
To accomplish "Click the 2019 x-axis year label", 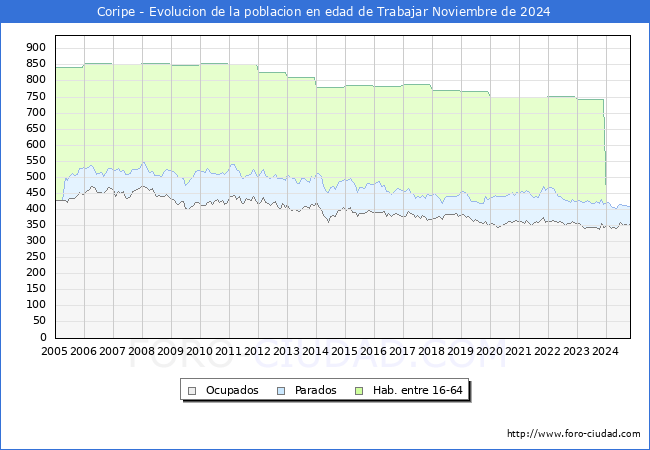I will [x=461, y=351].
